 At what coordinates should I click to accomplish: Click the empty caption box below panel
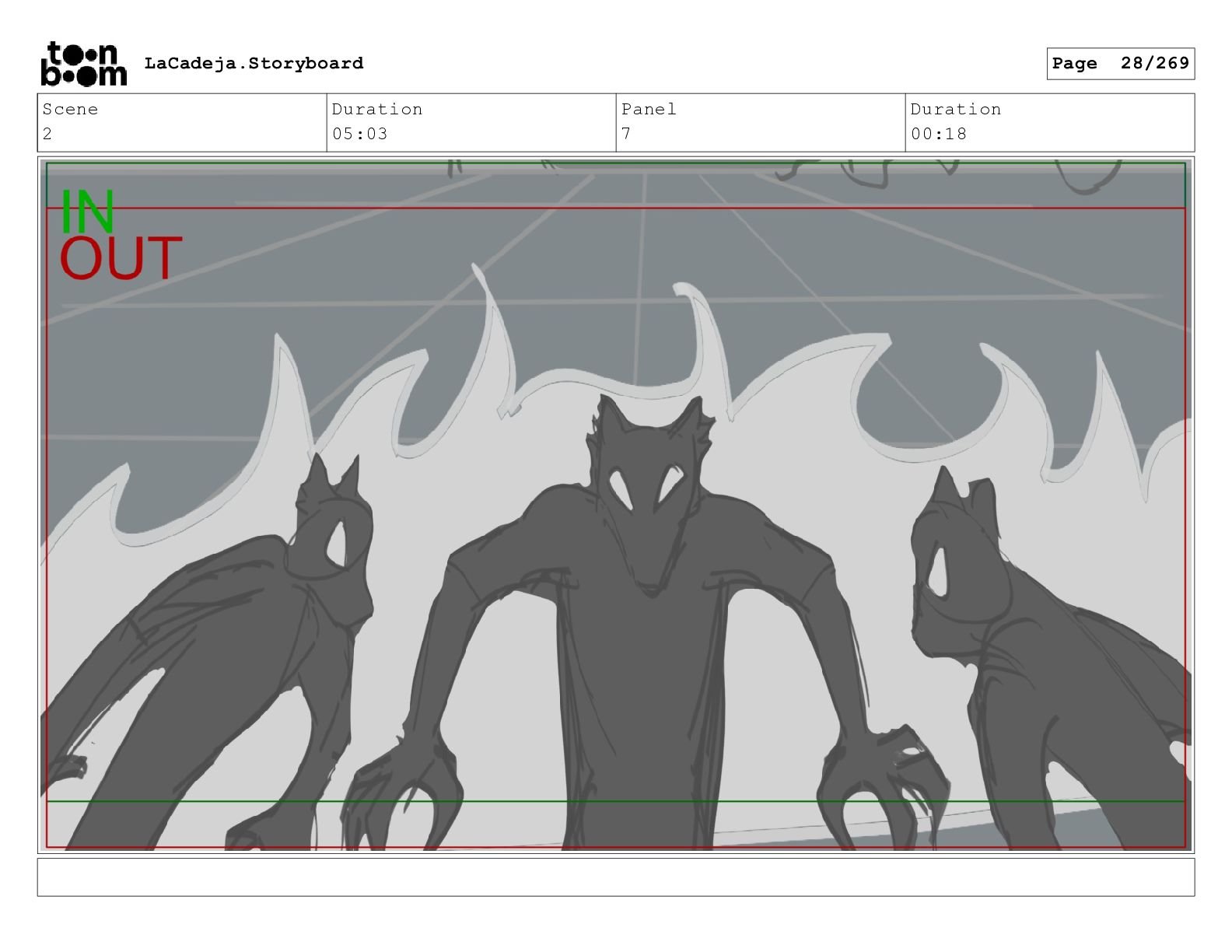pyautogui.click(x=615, y=877)
